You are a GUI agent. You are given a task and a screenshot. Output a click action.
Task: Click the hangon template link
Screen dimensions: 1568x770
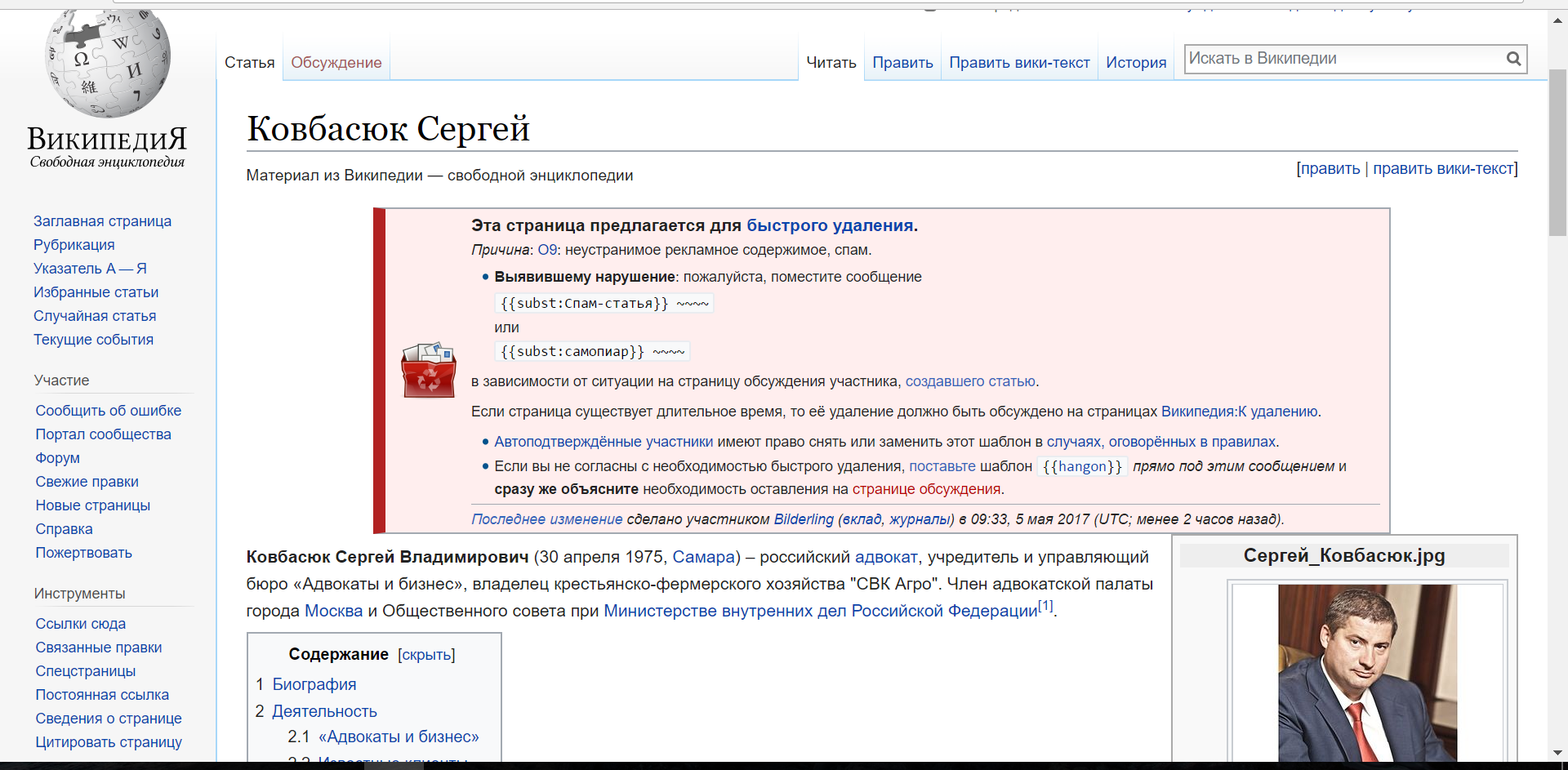(x=1082, y=466)
